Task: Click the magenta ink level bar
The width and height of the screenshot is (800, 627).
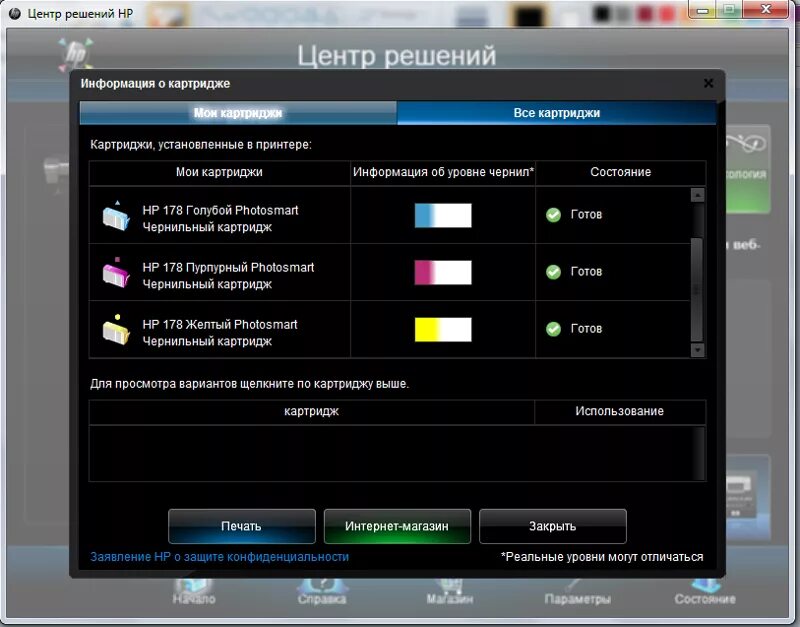Action: coord(443,272)
